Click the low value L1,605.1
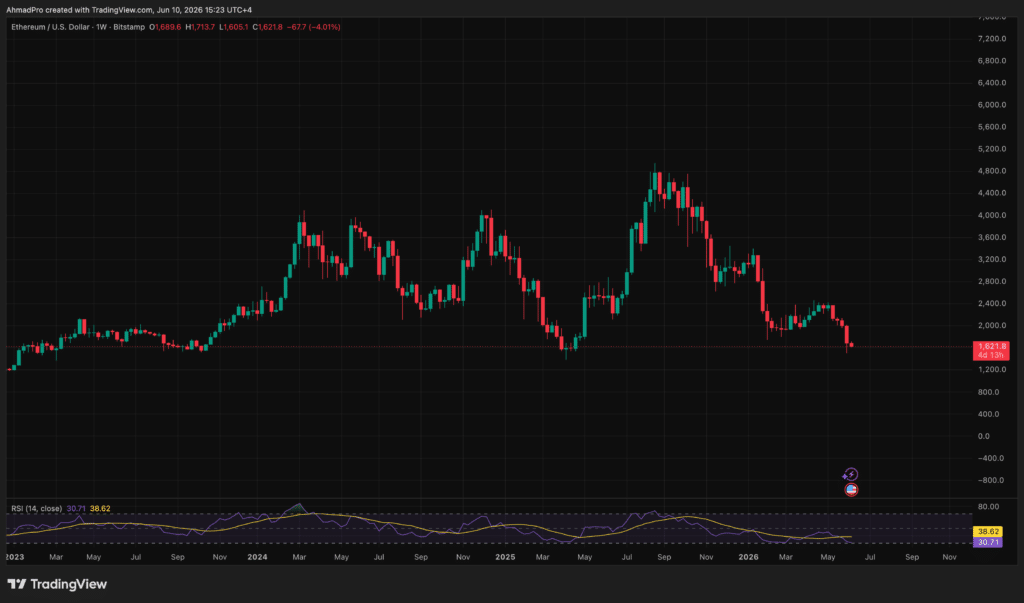 pyautogui.click(x=234, y=27)
